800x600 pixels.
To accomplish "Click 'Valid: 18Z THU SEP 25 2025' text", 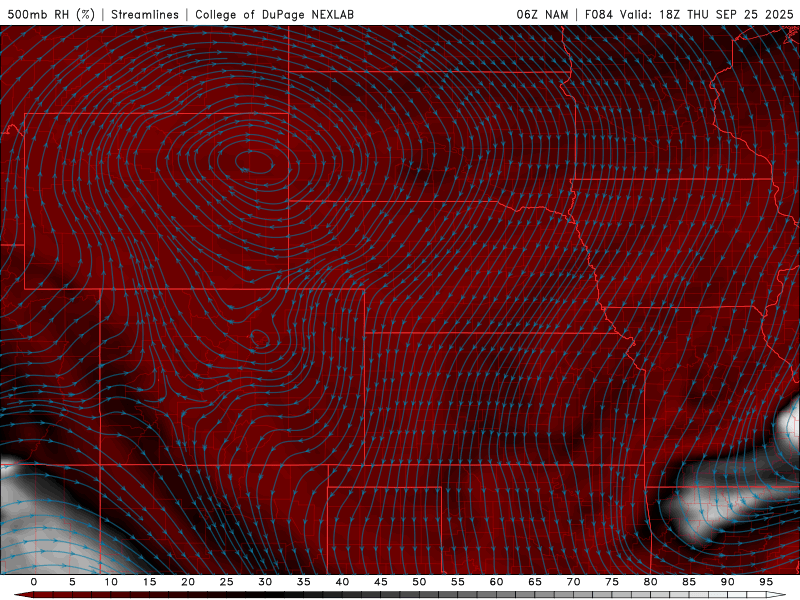I will (x=707, y=14).
